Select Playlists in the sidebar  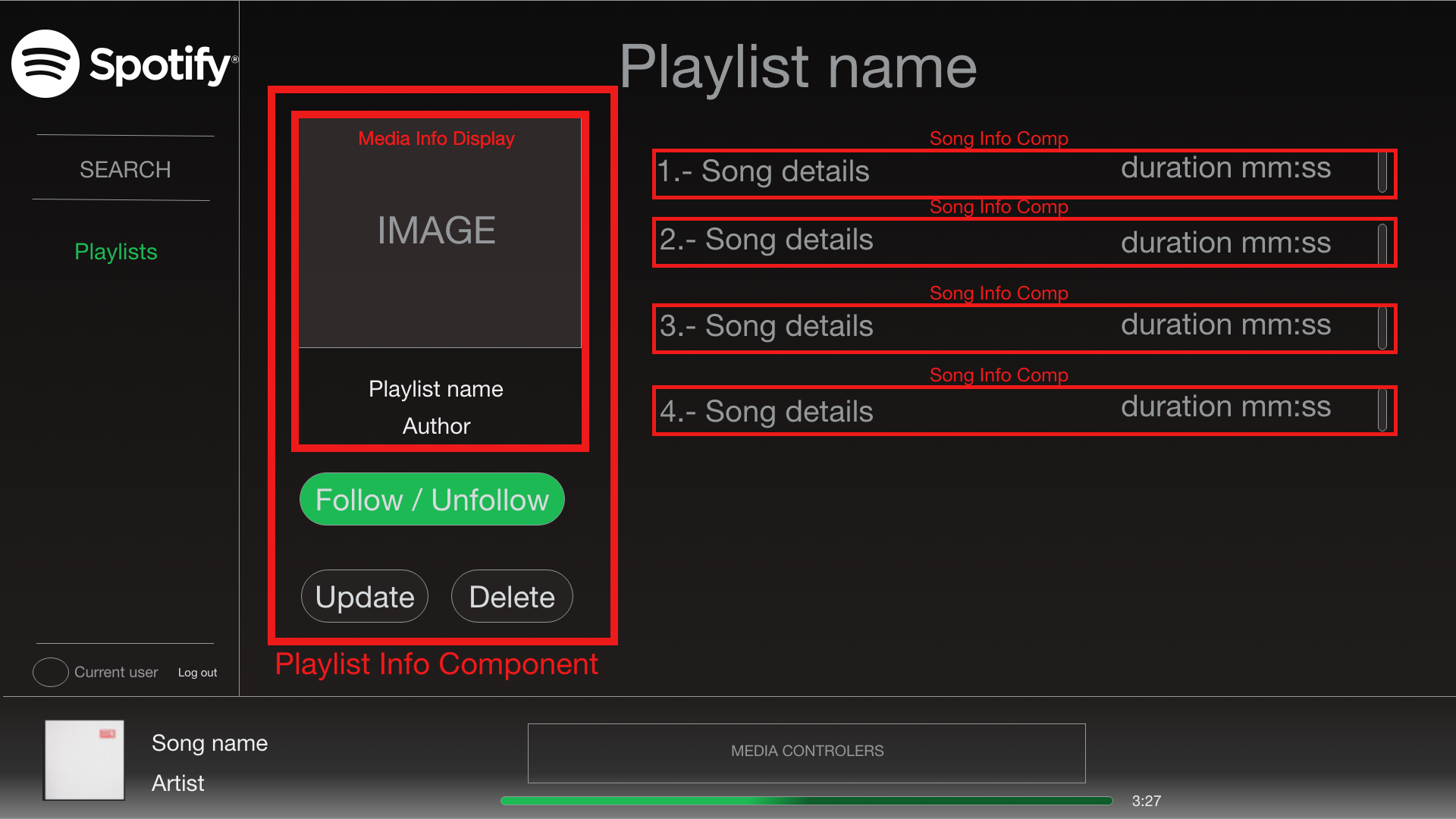(x=115, y=252)
